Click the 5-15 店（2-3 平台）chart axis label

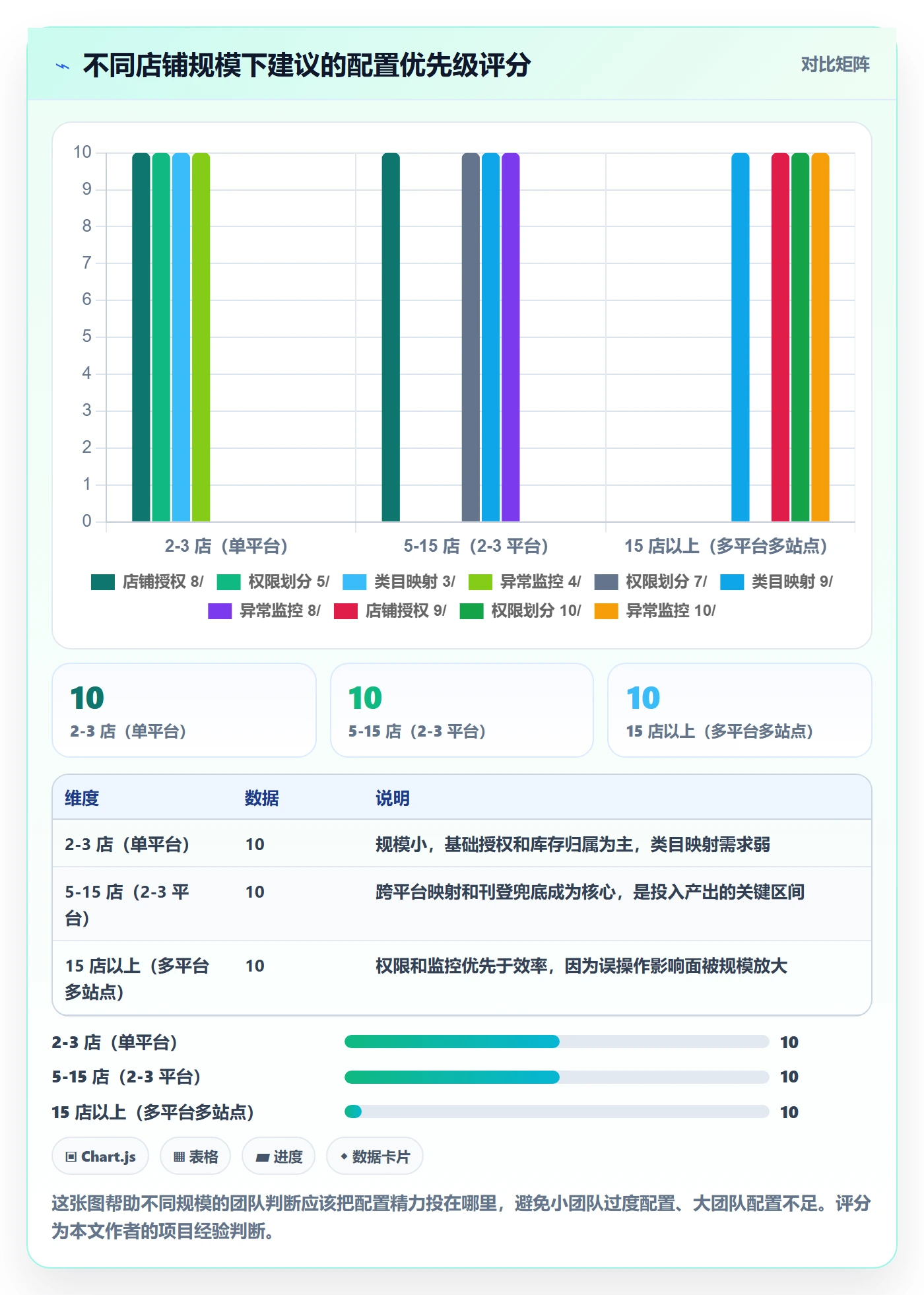point(477,547)
